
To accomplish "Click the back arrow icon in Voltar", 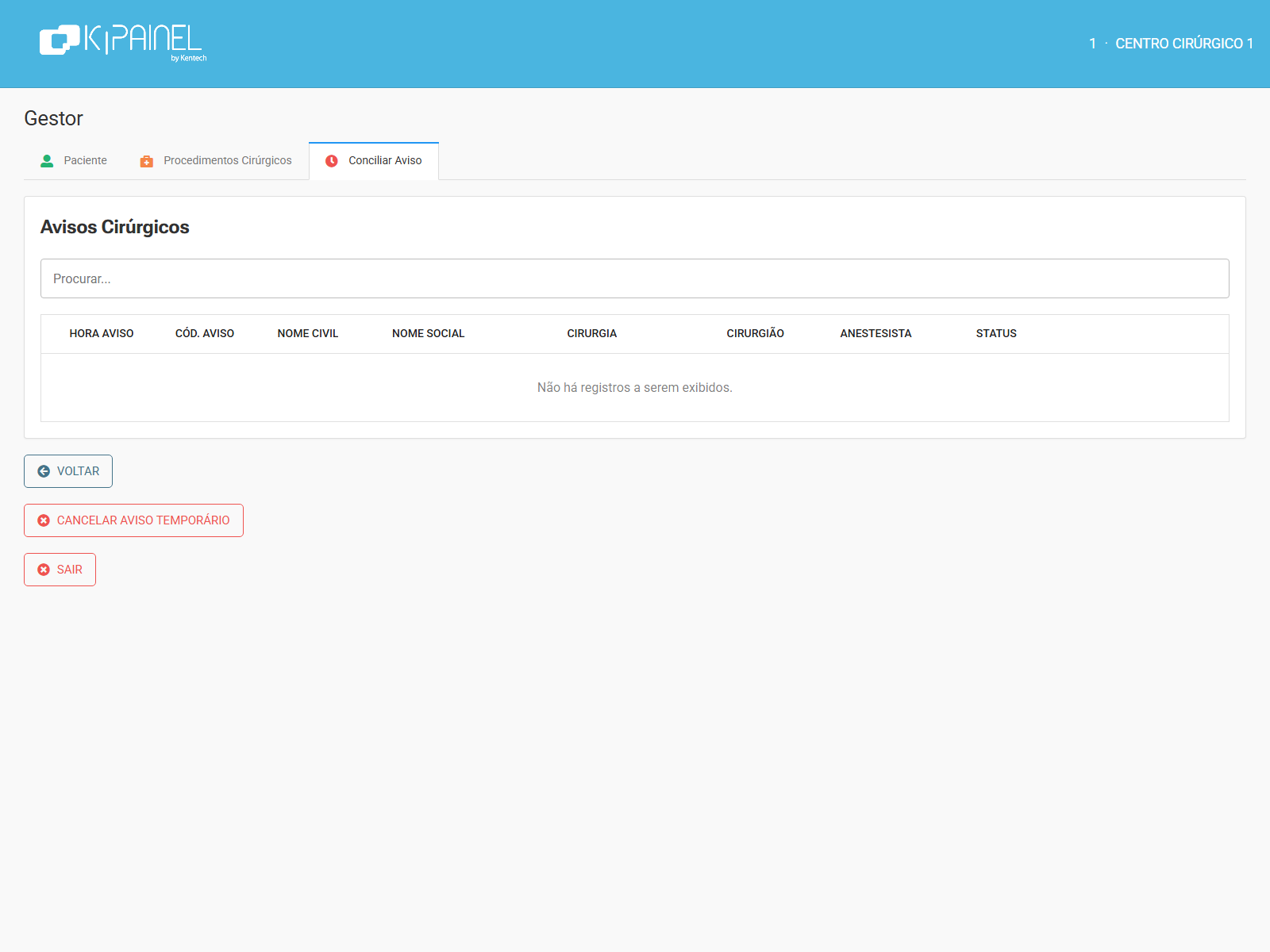I will coord(44,471).
